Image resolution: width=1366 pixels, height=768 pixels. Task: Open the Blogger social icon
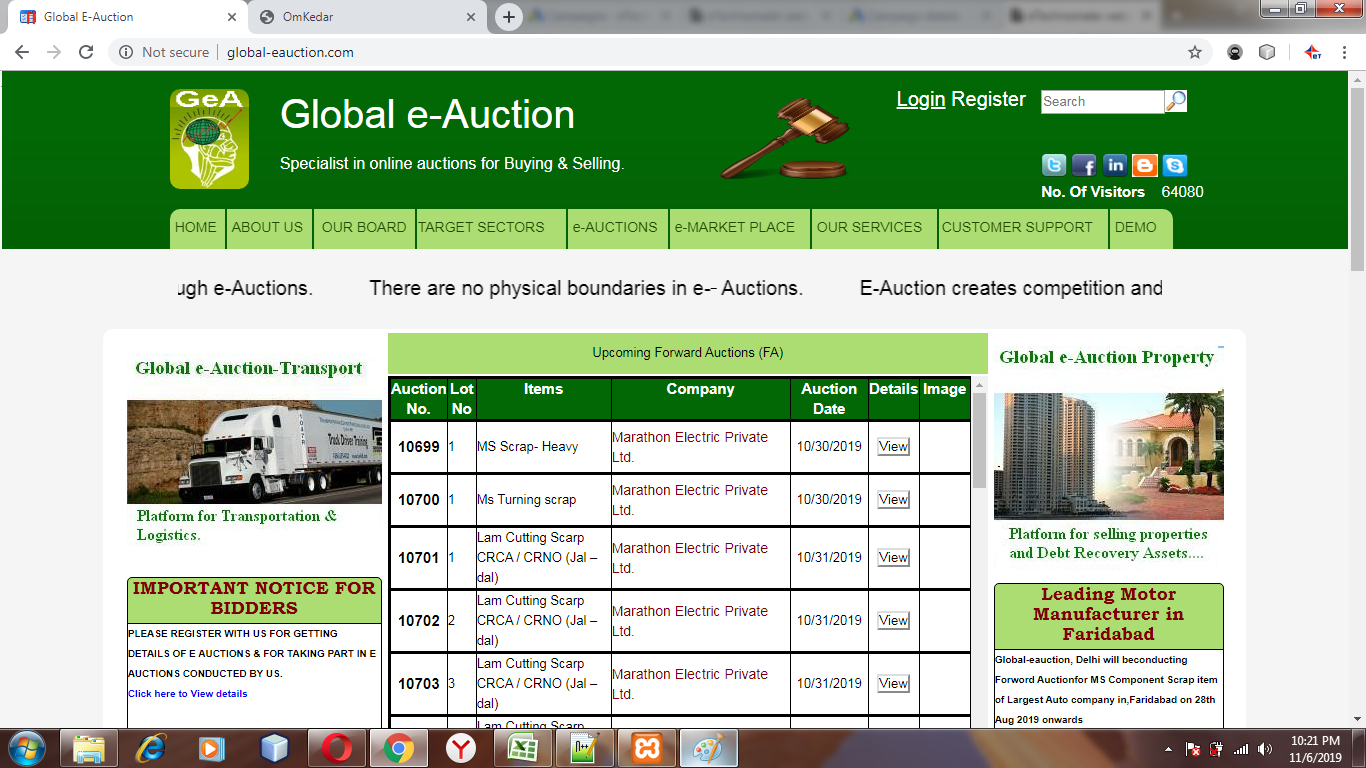[1144, 165]
